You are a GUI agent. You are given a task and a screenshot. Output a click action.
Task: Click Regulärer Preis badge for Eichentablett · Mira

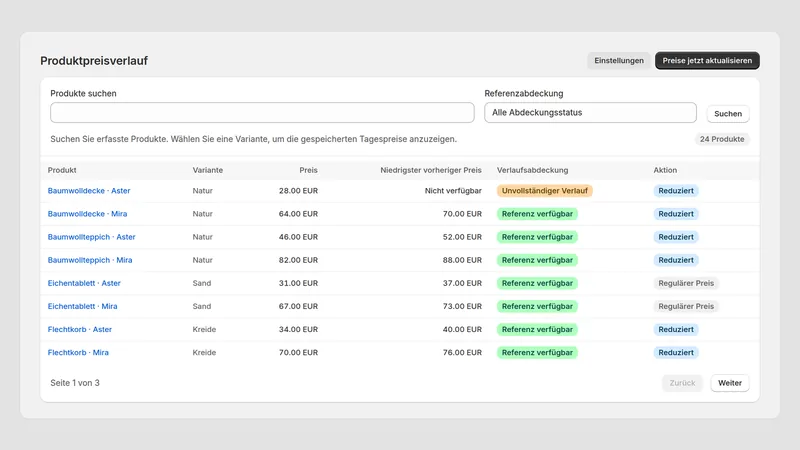coord(686,306)
